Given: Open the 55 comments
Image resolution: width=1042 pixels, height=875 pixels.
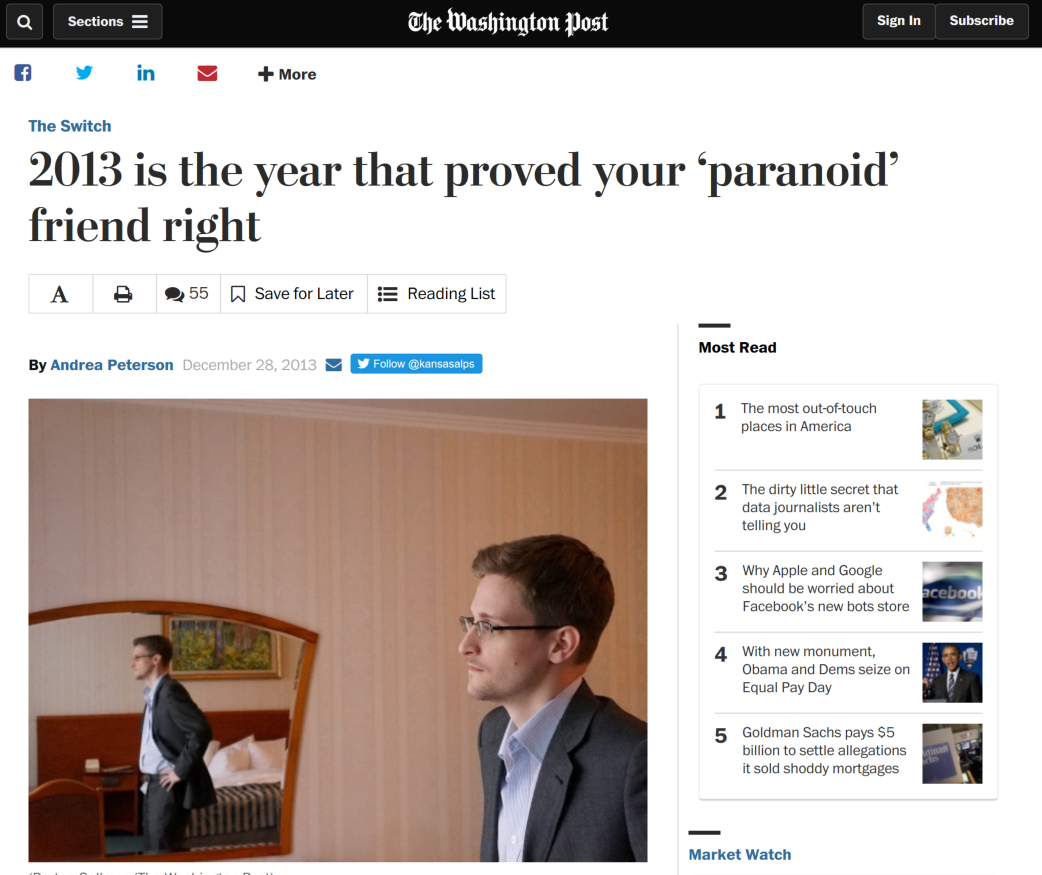Looking at the screenshot, I should pos(187,294).
